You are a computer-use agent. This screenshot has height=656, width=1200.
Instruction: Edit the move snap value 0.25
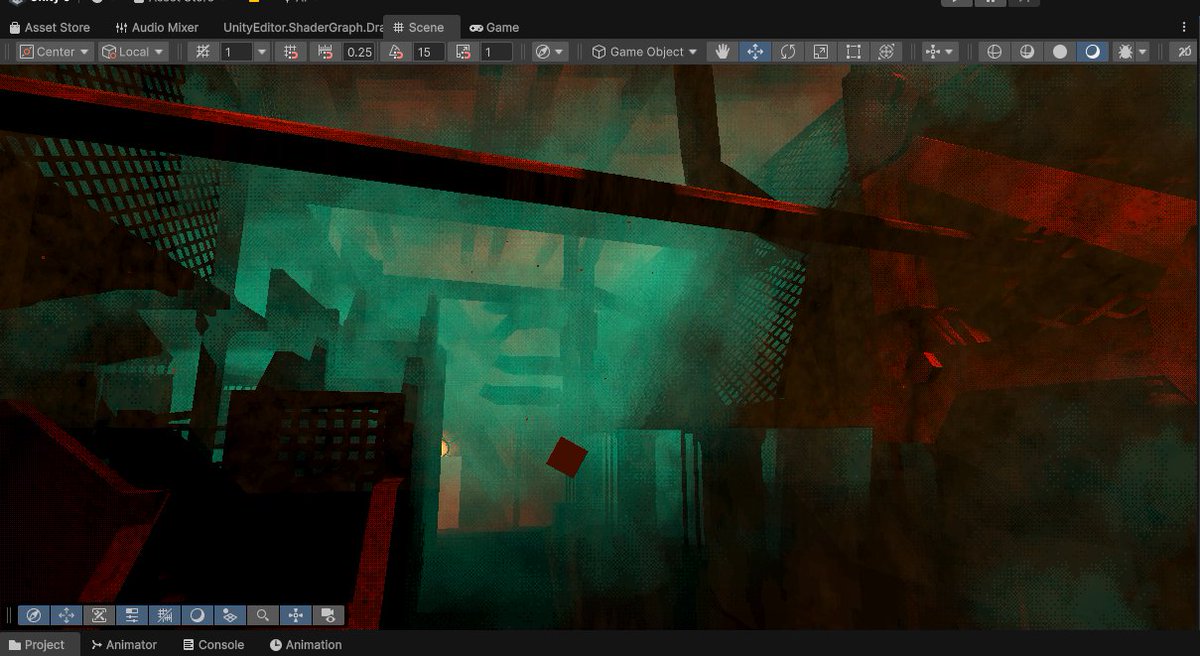pyautogui.click(x=358, y=51)
